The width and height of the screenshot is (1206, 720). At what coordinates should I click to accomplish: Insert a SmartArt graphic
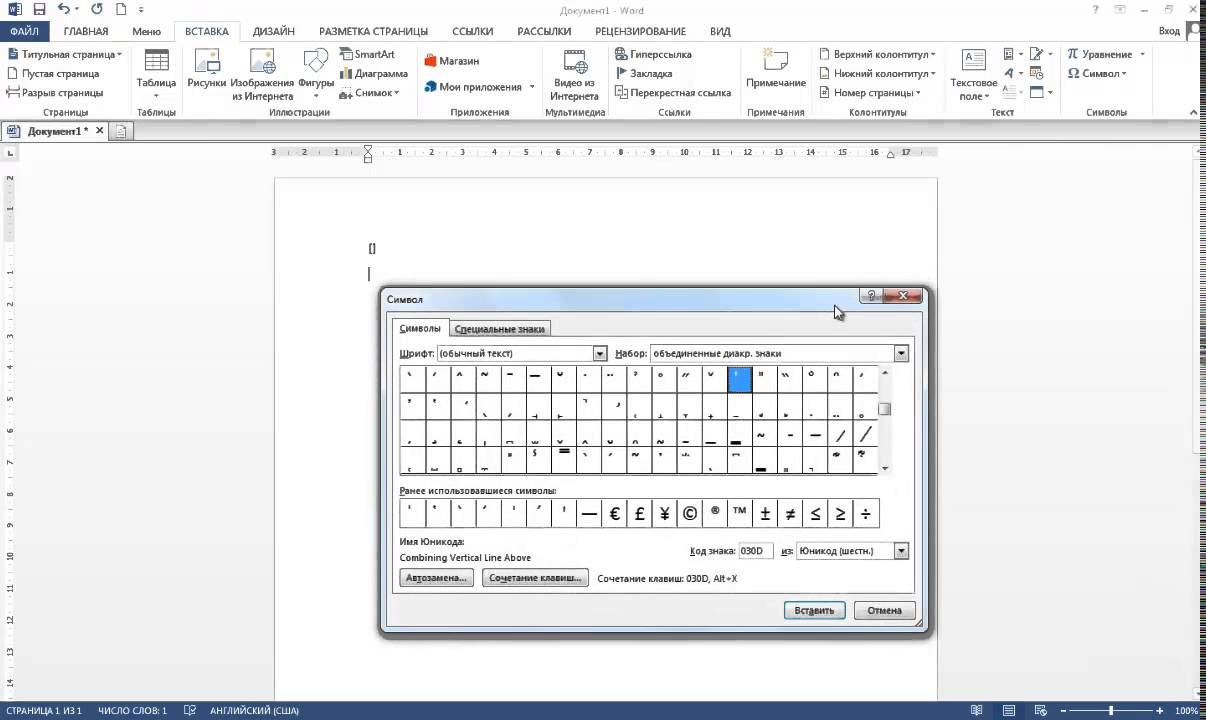pos(366,54)
